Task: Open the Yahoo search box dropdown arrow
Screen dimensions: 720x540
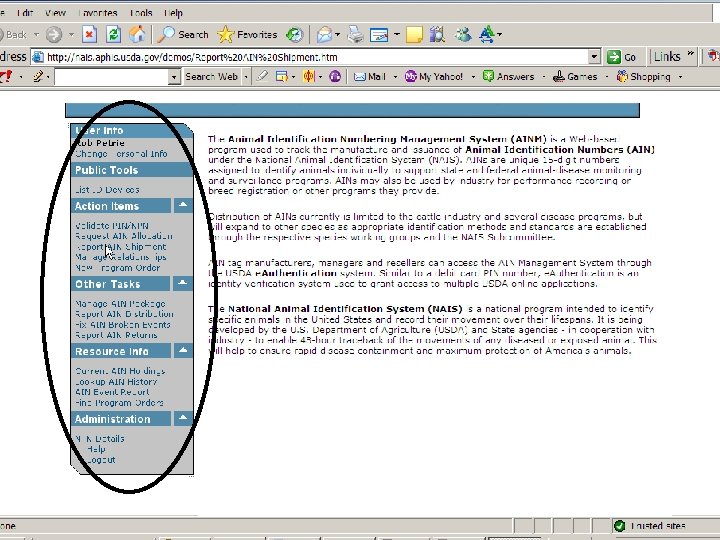Action: click(x=174, y=77)
